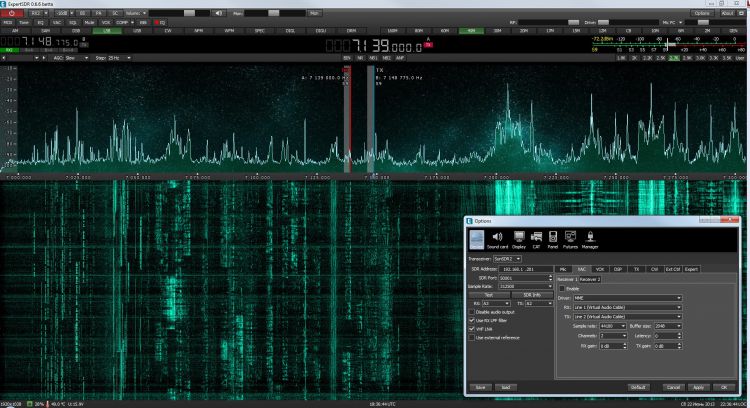Image resolution: width=750 pixels, height=408 pixels.
Task: Click the About button
Action: tap(727, 13)
